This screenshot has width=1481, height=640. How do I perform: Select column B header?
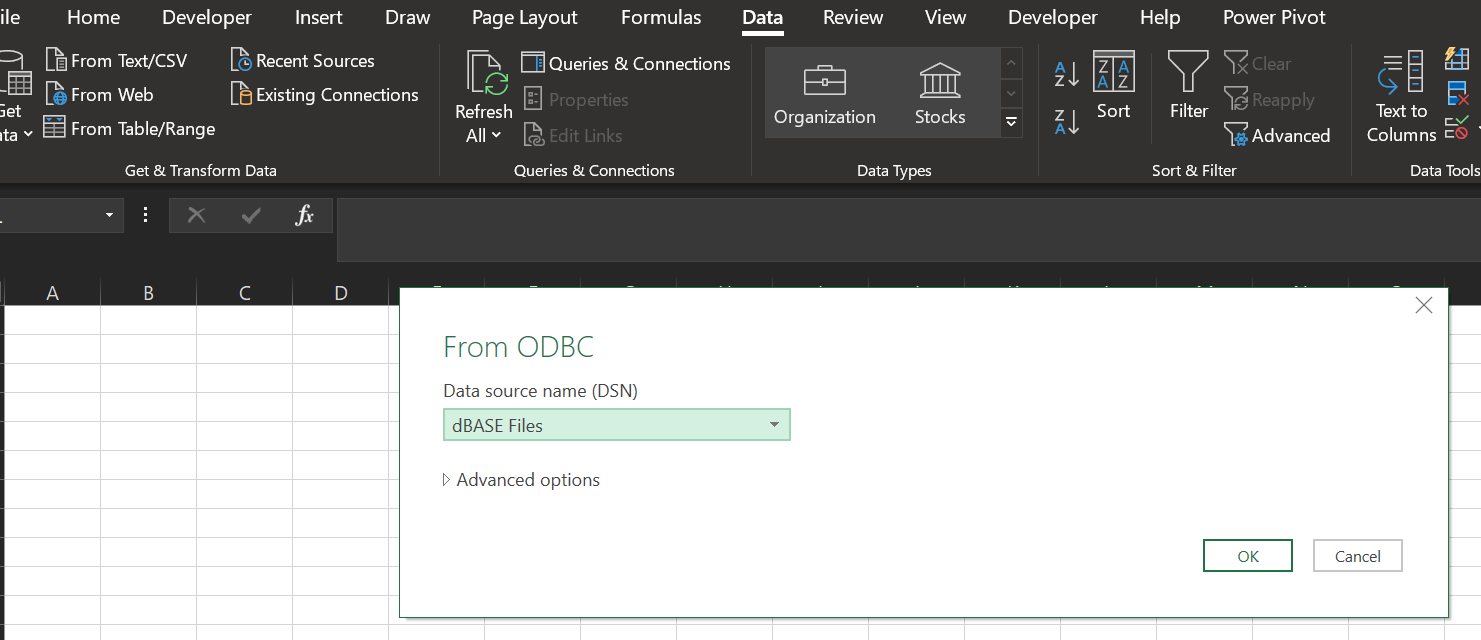coord(148,293)
